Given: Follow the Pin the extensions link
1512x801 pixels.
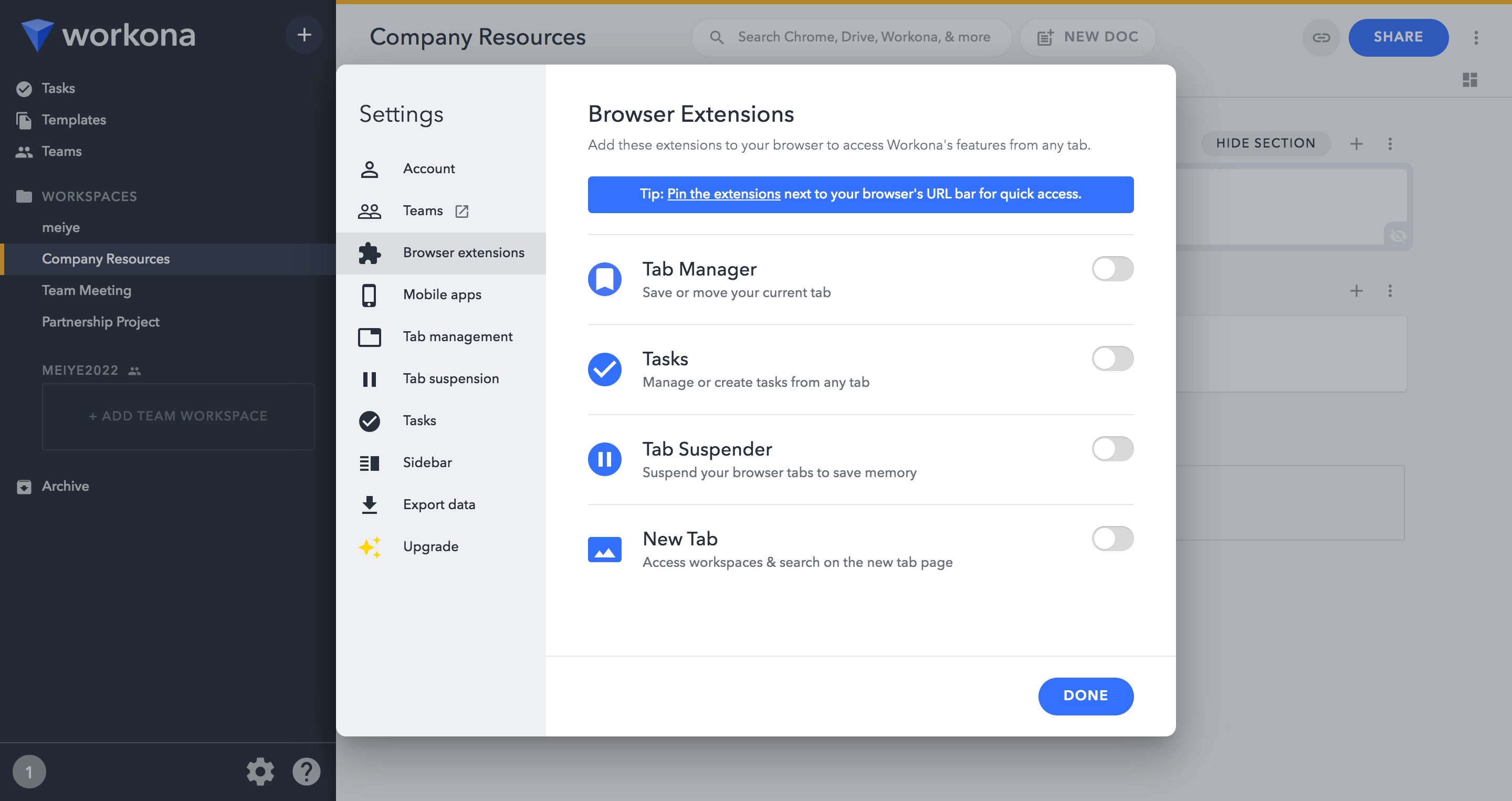Looking at the screenshot, I should (x=723, y=194).
